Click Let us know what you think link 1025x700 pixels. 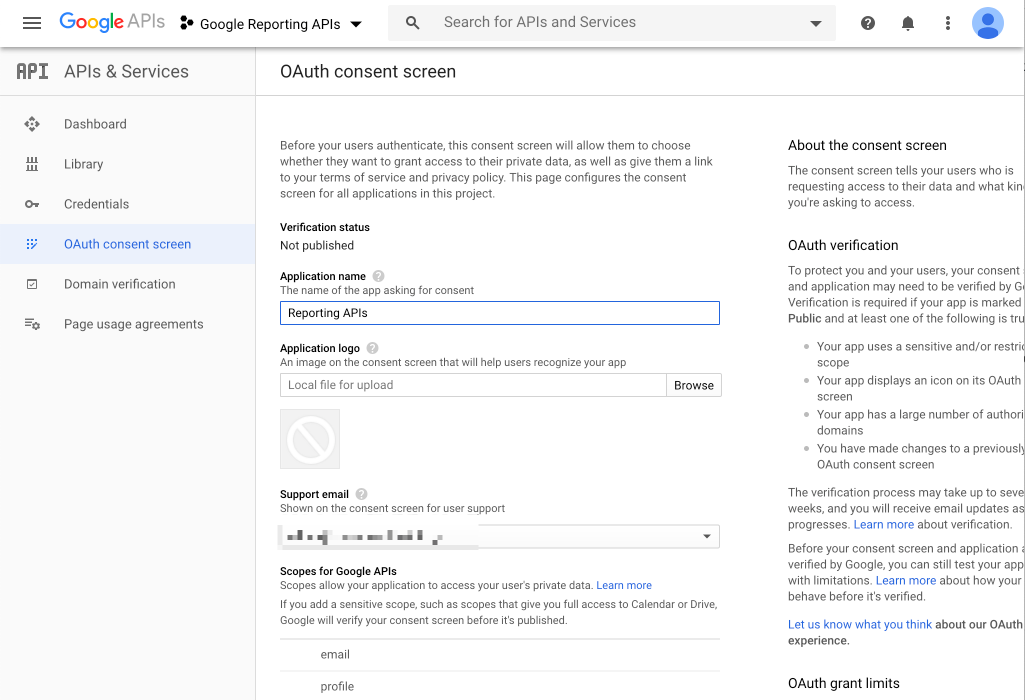point(860,624)
